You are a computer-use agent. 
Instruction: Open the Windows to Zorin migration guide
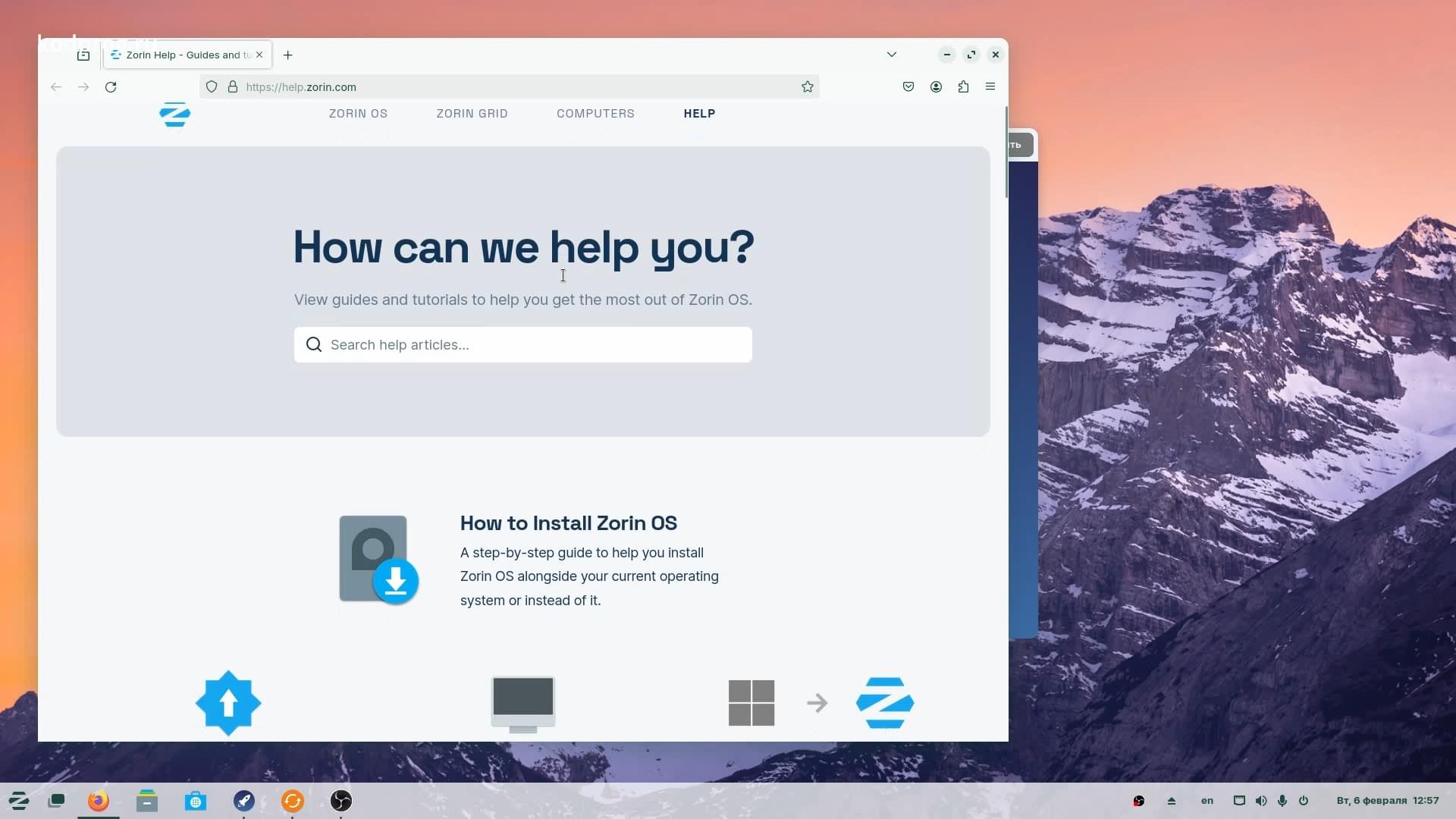pyautogui.click(x=821, y=703)
